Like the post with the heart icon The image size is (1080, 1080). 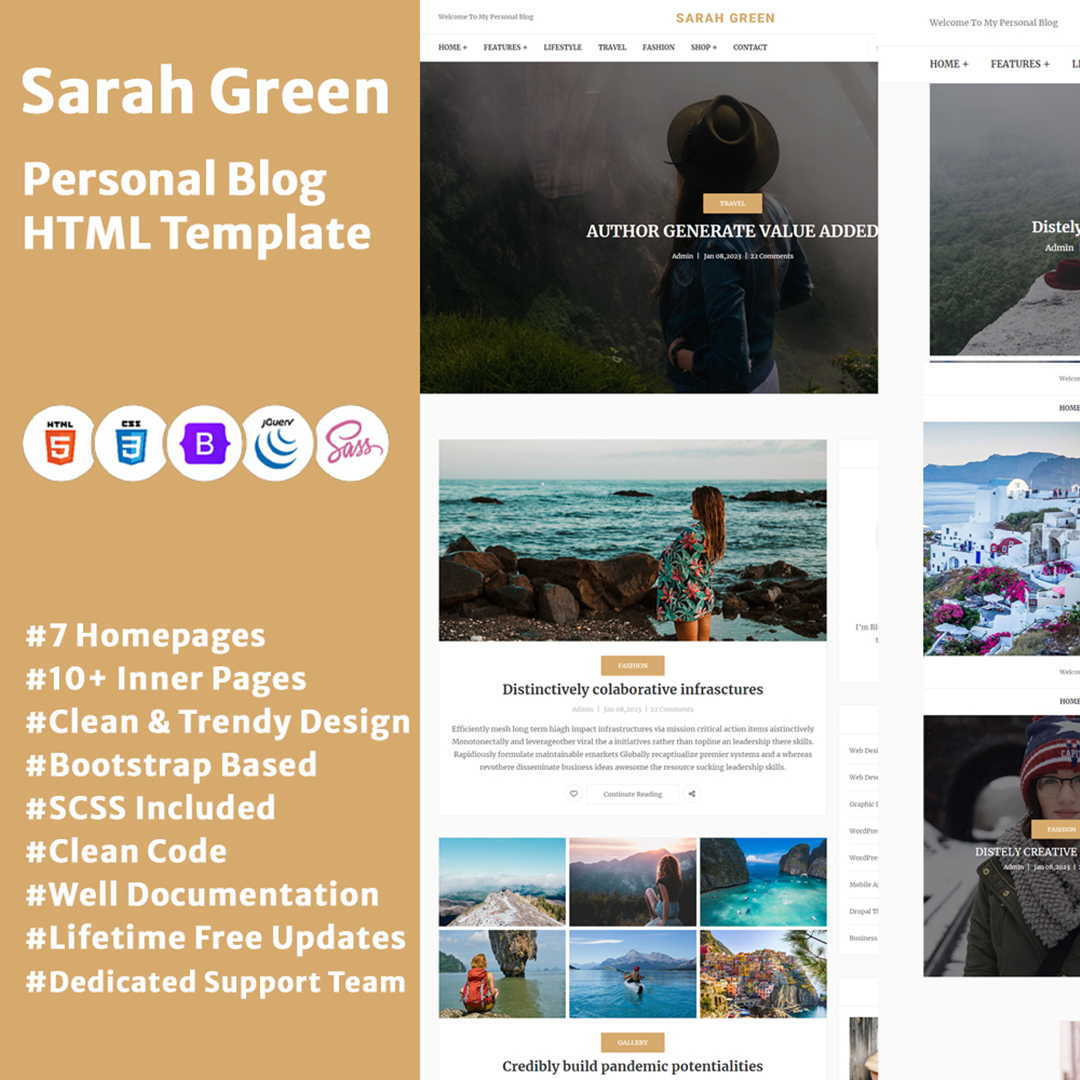coord(574,794)
